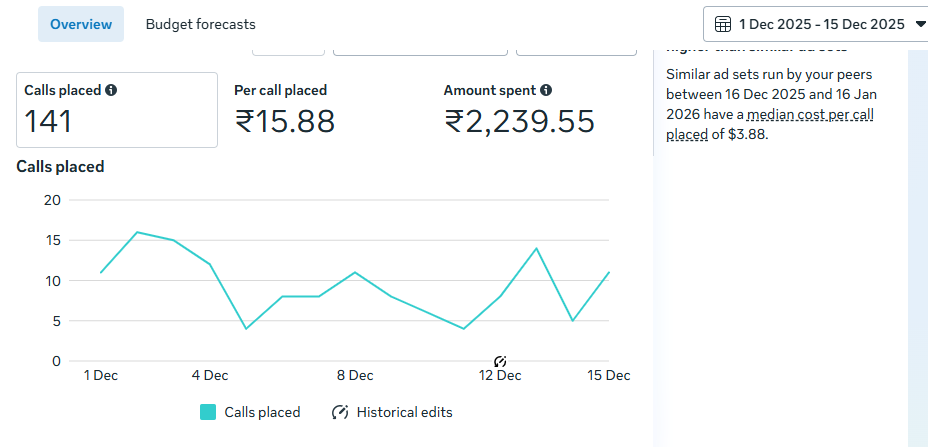Click the Amount spent info icon
The height and width of the screenshot is (447, 928).
coord(546,90)
